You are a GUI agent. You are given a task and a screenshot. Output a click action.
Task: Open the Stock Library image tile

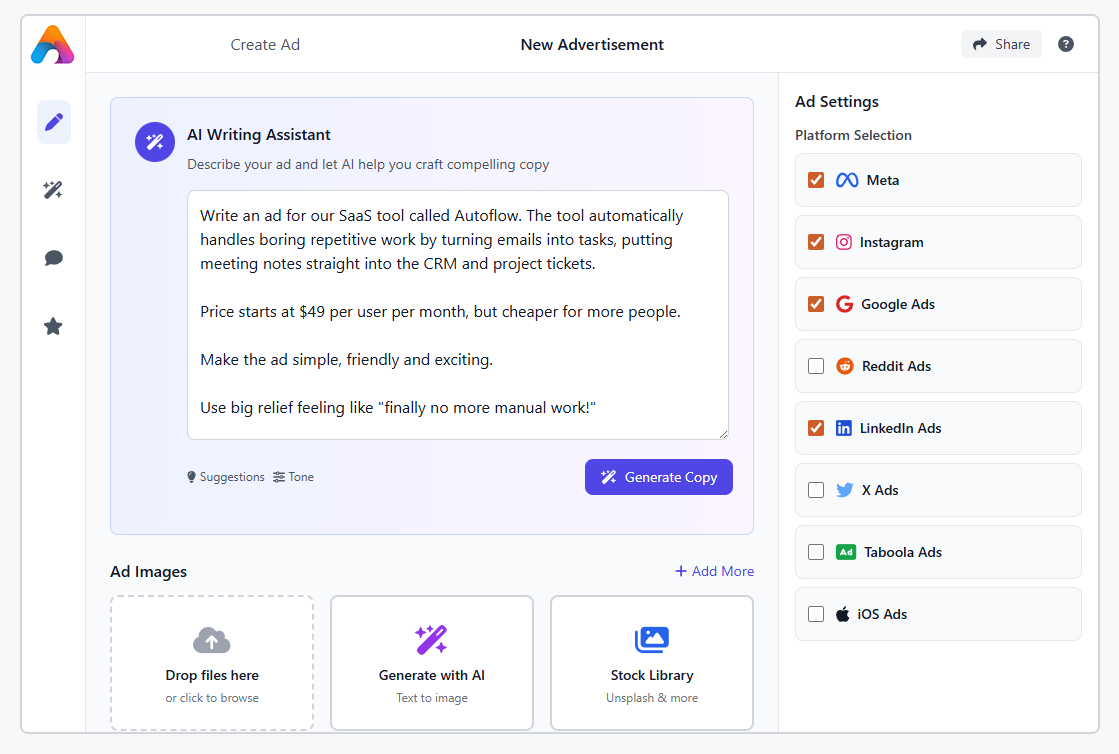pos(652,663)
